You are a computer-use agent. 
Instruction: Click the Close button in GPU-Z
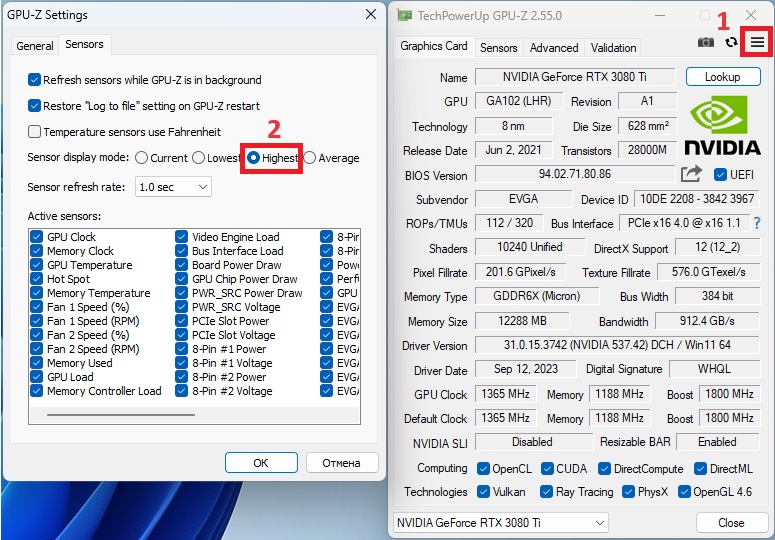731,522
